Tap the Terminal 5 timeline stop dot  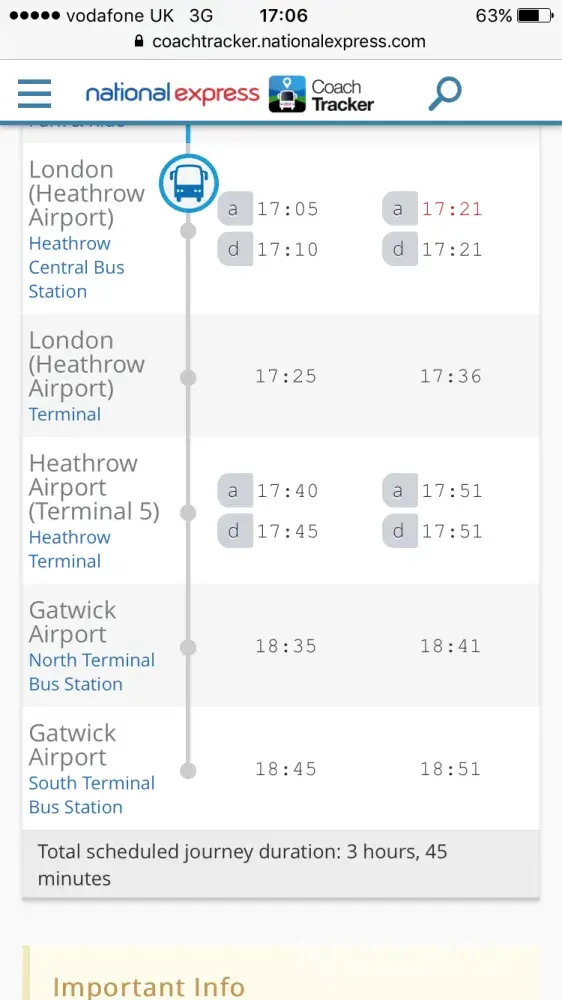(188, 513)
